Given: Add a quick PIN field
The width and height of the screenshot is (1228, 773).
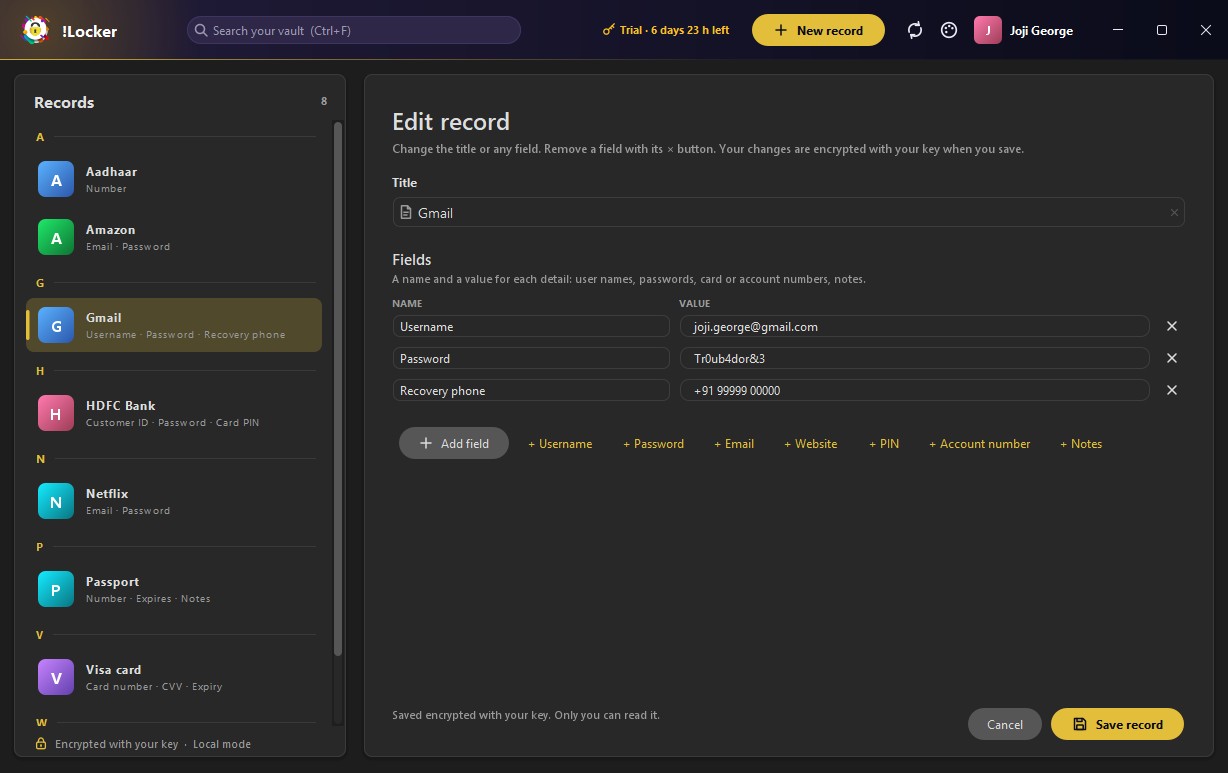Looking at the screenshot, I should 884,443.
